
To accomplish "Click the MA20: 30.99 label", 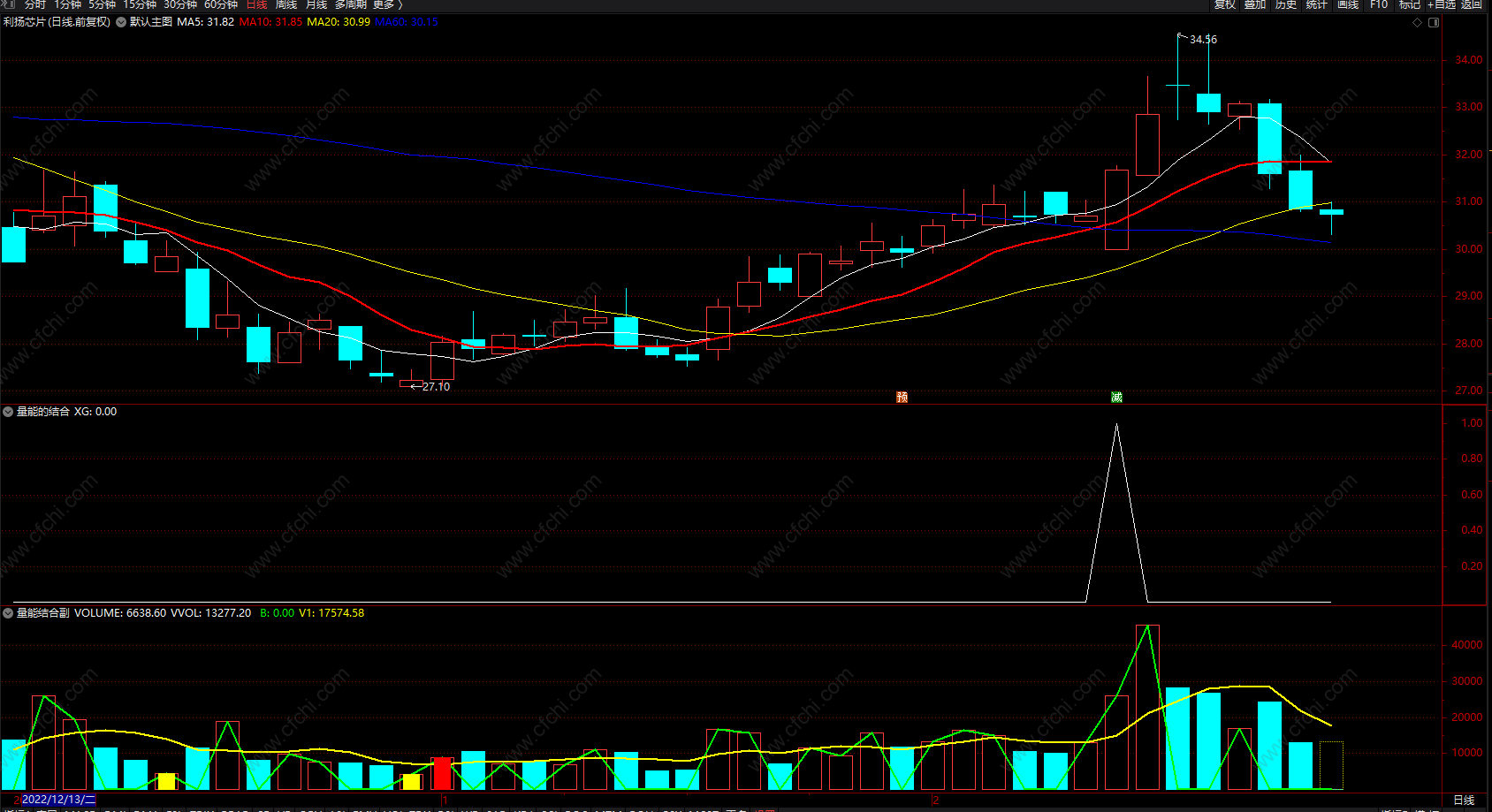I will (x=339, y=22).
